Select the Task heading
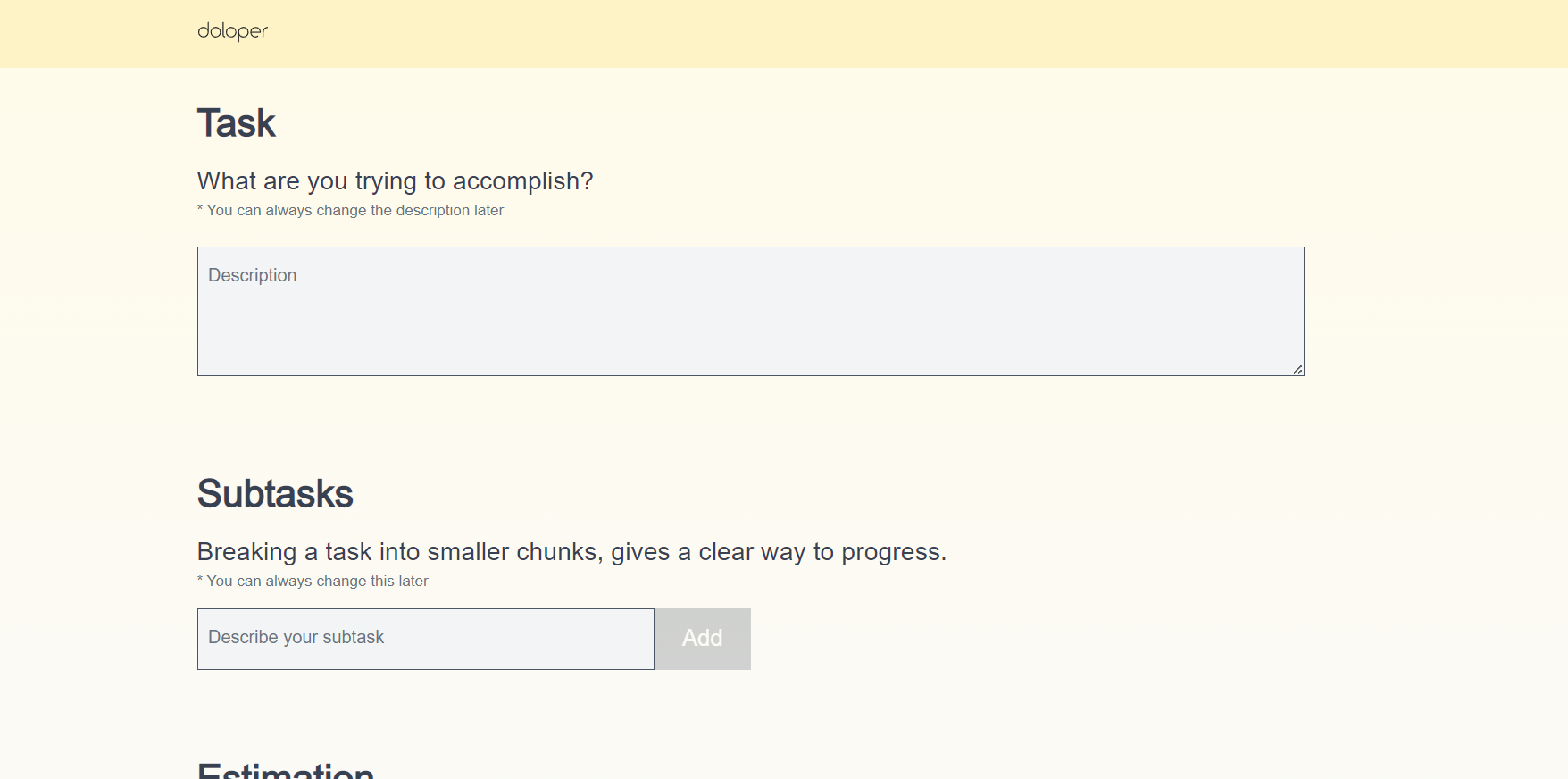This screenshot has height=779, width=1568. [x=237, y=123]
